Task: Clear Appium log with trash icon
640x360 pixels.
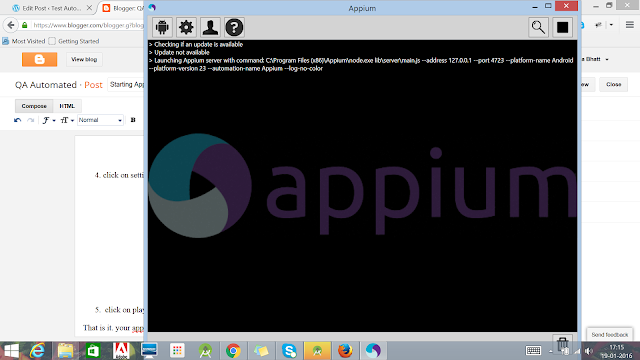Action: [562, 343]
